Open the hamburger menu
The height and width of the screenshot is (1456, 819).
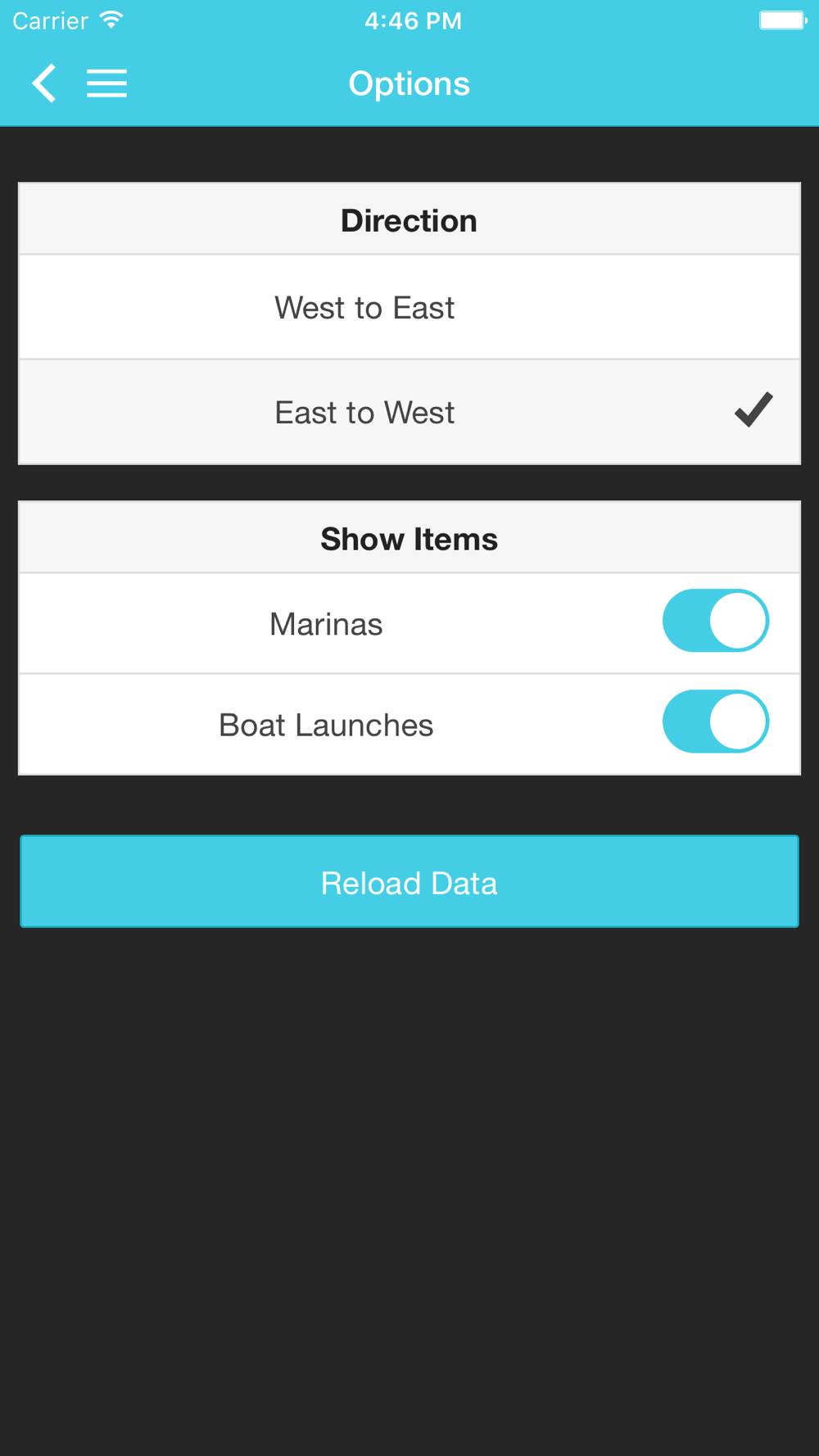[107, 84]
